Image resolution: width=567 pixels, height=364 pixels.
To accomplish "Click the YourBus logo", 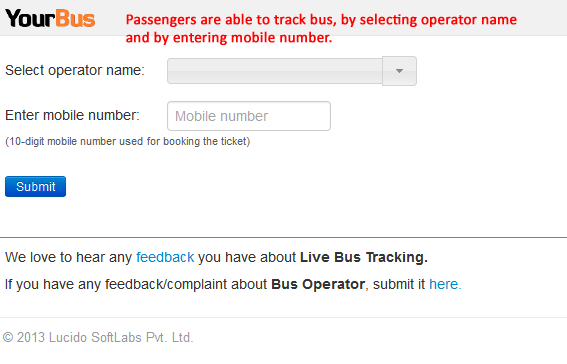I will pos(50,18).
